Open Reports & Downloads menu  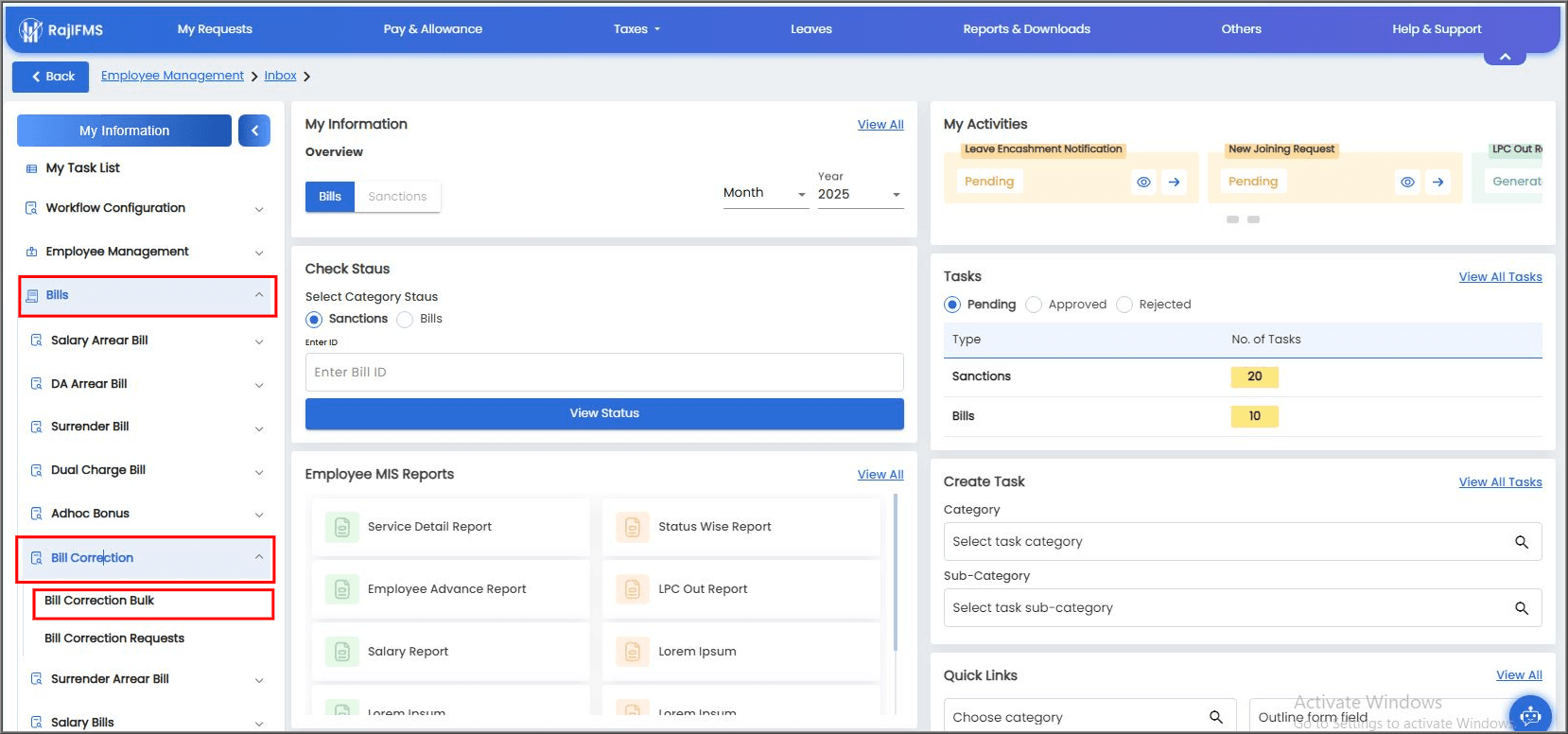tap(1026, 29)
